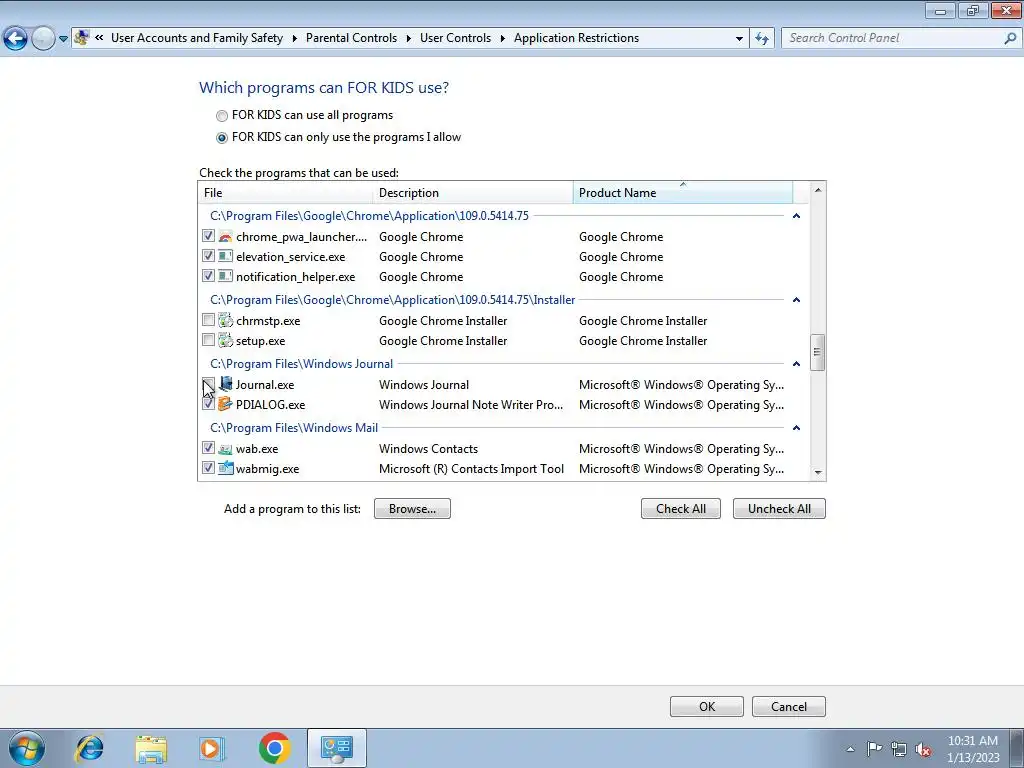Image resolution: width=1024 pixels, height=768 pixels.
Task: Open Windows Media Player from taskbar
Action: [x=212, y=748]
